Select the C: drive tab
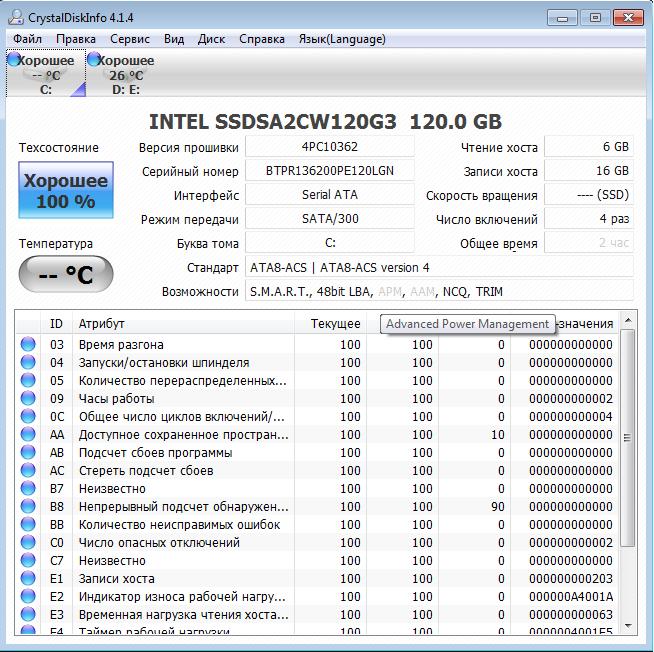This screenshot has width=654, height=652. click(x=46, y=73)
